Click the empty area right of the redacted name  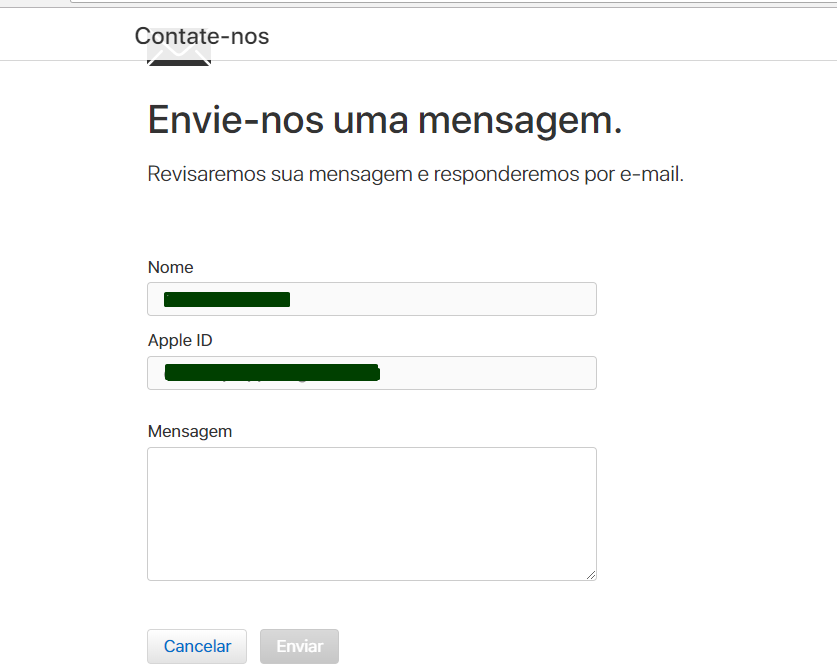point(443,299)
